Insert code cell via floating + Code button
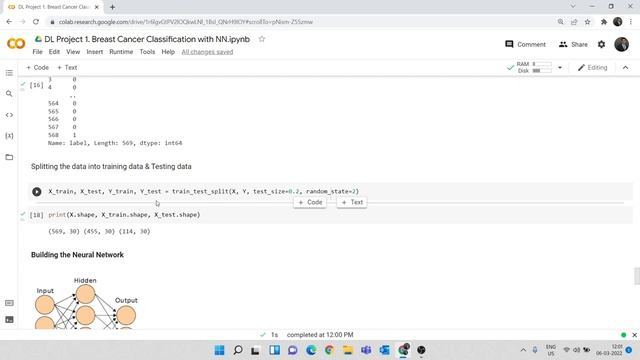This screenshot has height=360, width=640. point(310,202)
